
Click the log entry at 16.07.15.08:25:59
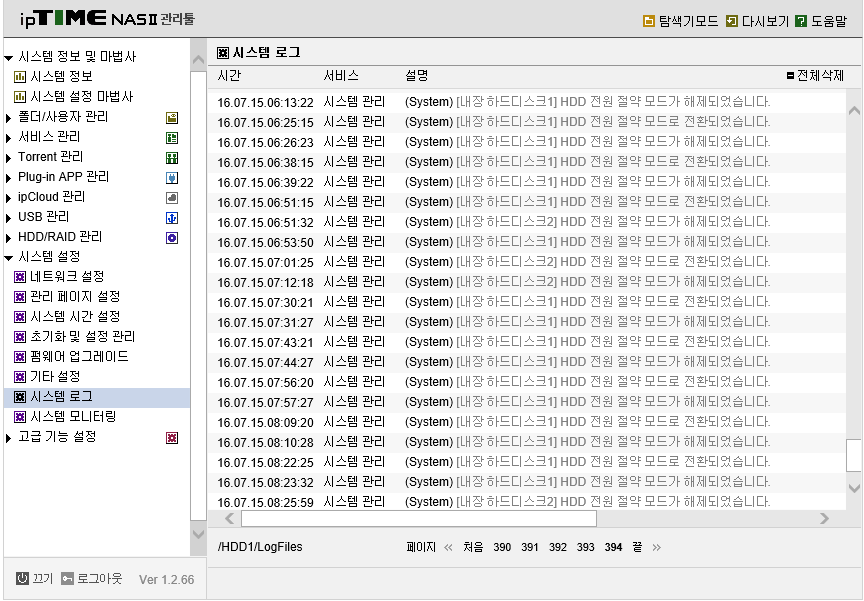(x=527, y=502)
